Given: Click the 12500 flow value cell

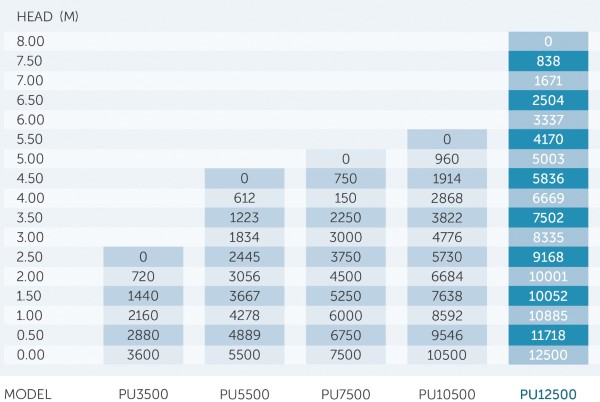Looking at the screenshot, I should pos(548,355).
